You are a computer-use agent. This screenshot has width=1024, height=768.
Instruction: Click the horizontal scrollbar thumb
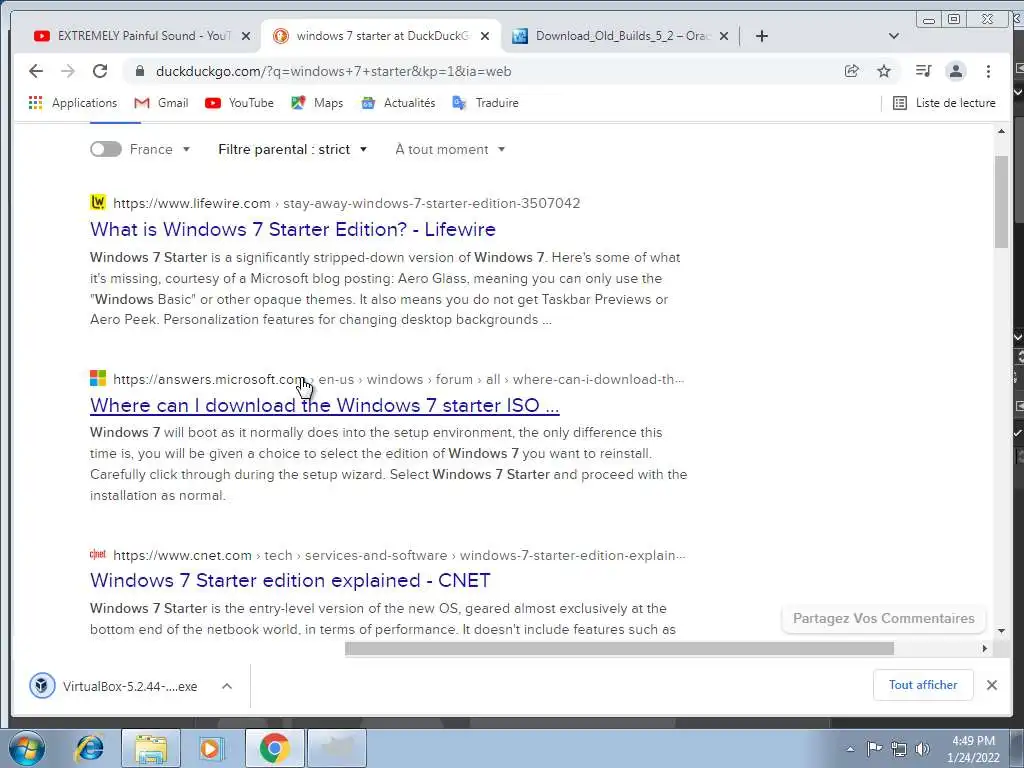(x=619, y=648)
